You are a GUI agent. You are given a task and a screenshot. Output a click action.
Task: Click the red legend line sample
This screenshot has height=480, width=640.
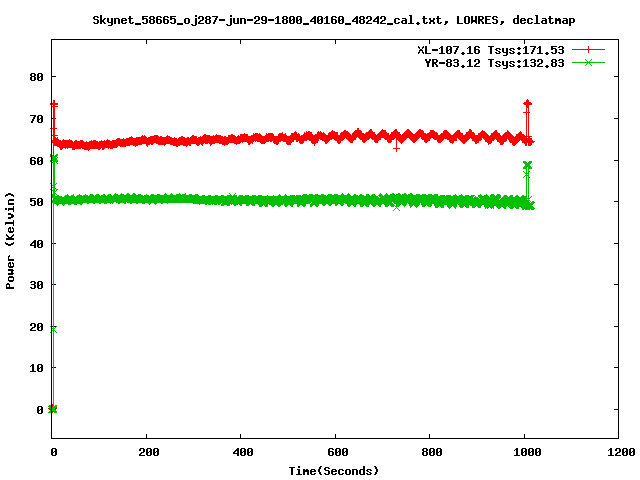pyautogui.click(x=588, y=50)
